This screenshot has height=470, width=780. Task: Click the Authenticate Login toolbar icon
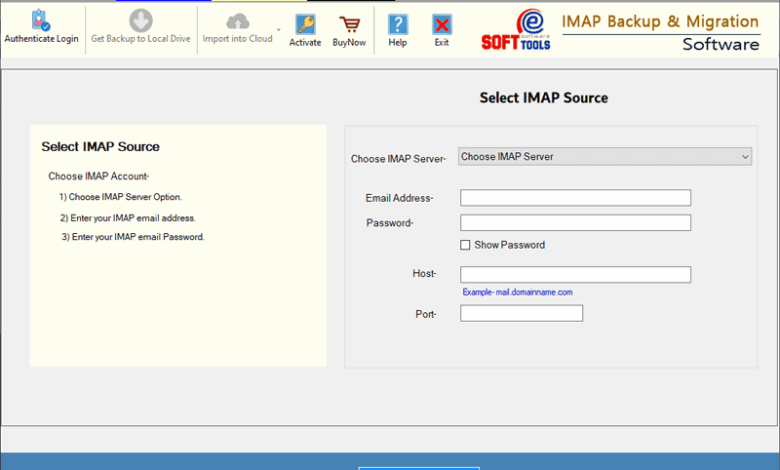pos(40,22)
